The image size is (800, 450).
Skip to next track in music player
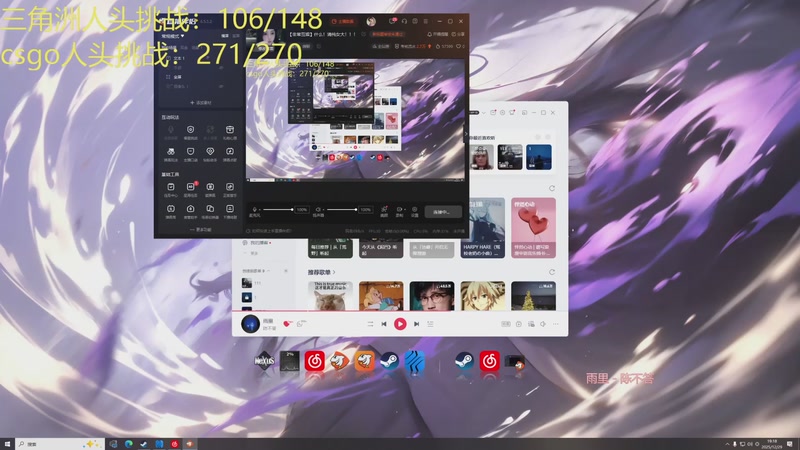(416, 324)
